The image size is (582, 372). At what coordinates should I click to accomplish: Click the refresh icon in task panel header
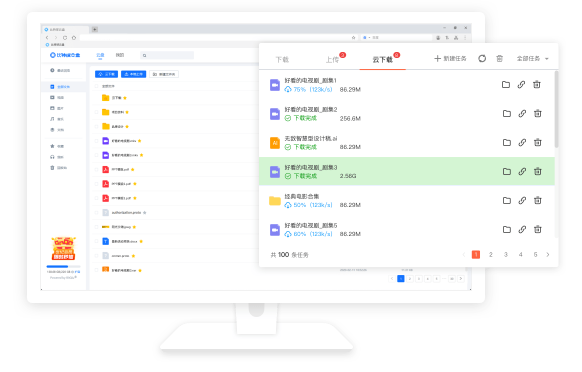[x=482, y=59]
